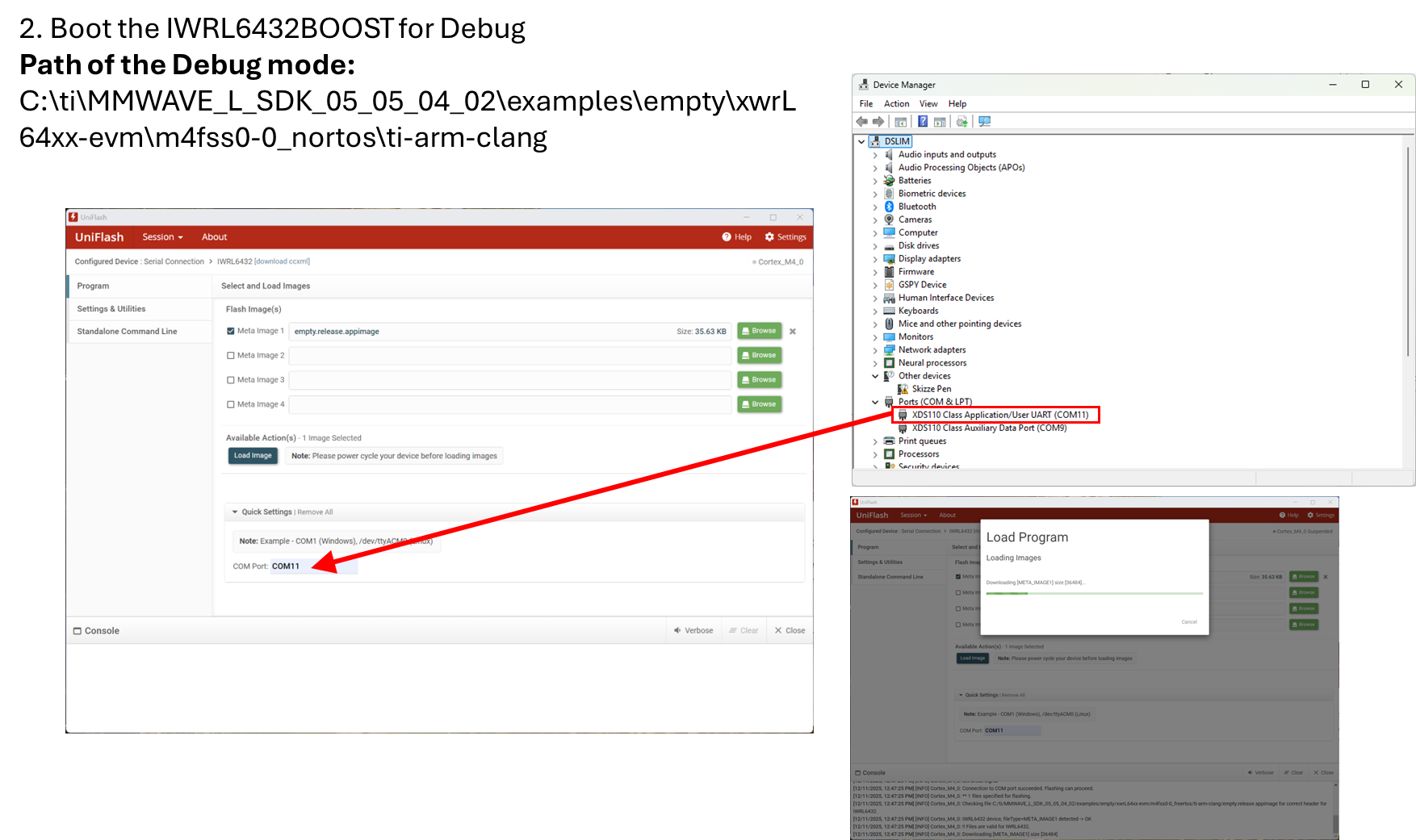Click the Scan for hardware changes monitor icon
Screen dimensions: 1416x840
pyautogui.click(x=984, y=122)
